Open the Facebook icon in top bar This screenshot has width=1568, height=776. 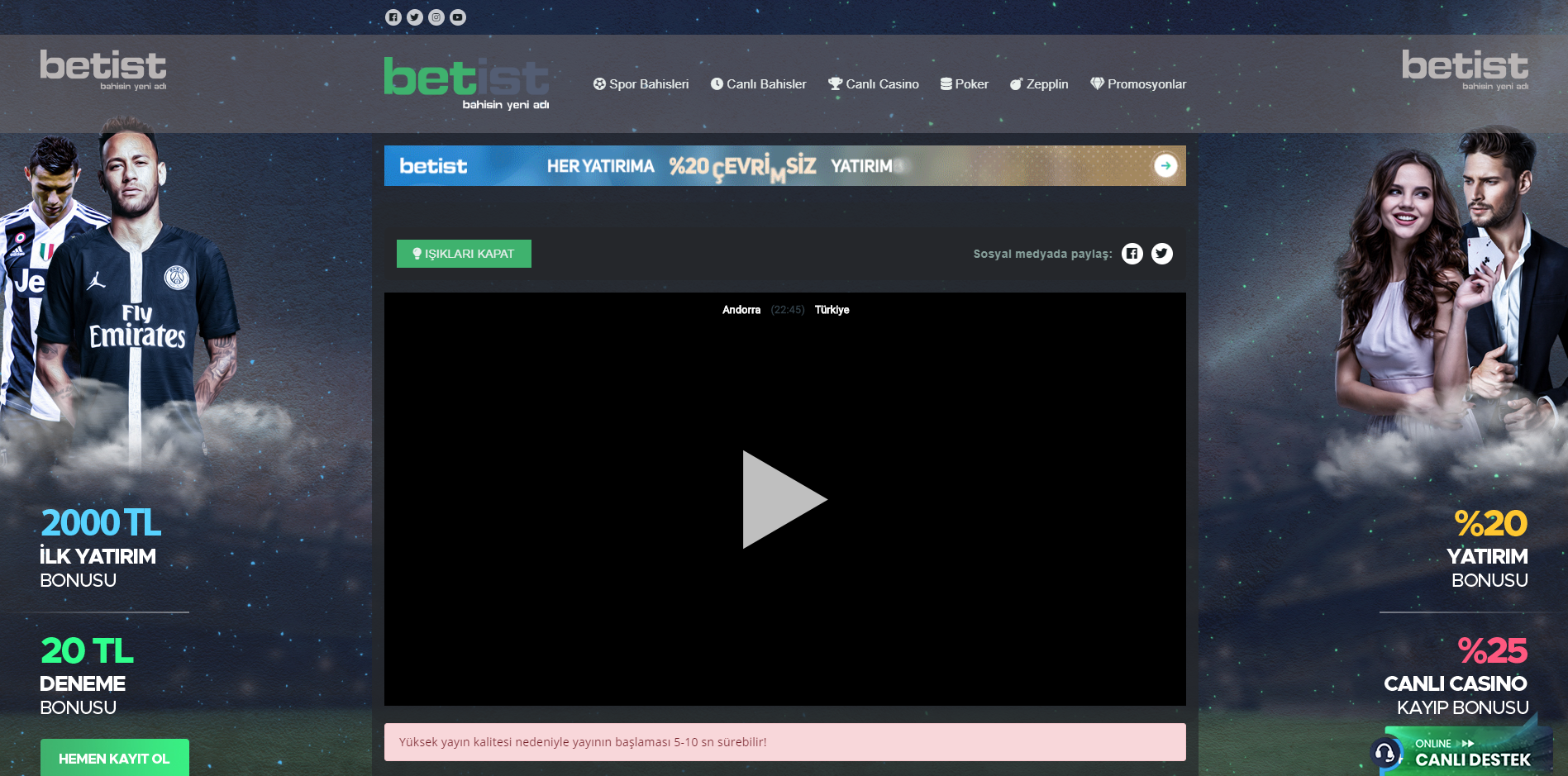393,17
